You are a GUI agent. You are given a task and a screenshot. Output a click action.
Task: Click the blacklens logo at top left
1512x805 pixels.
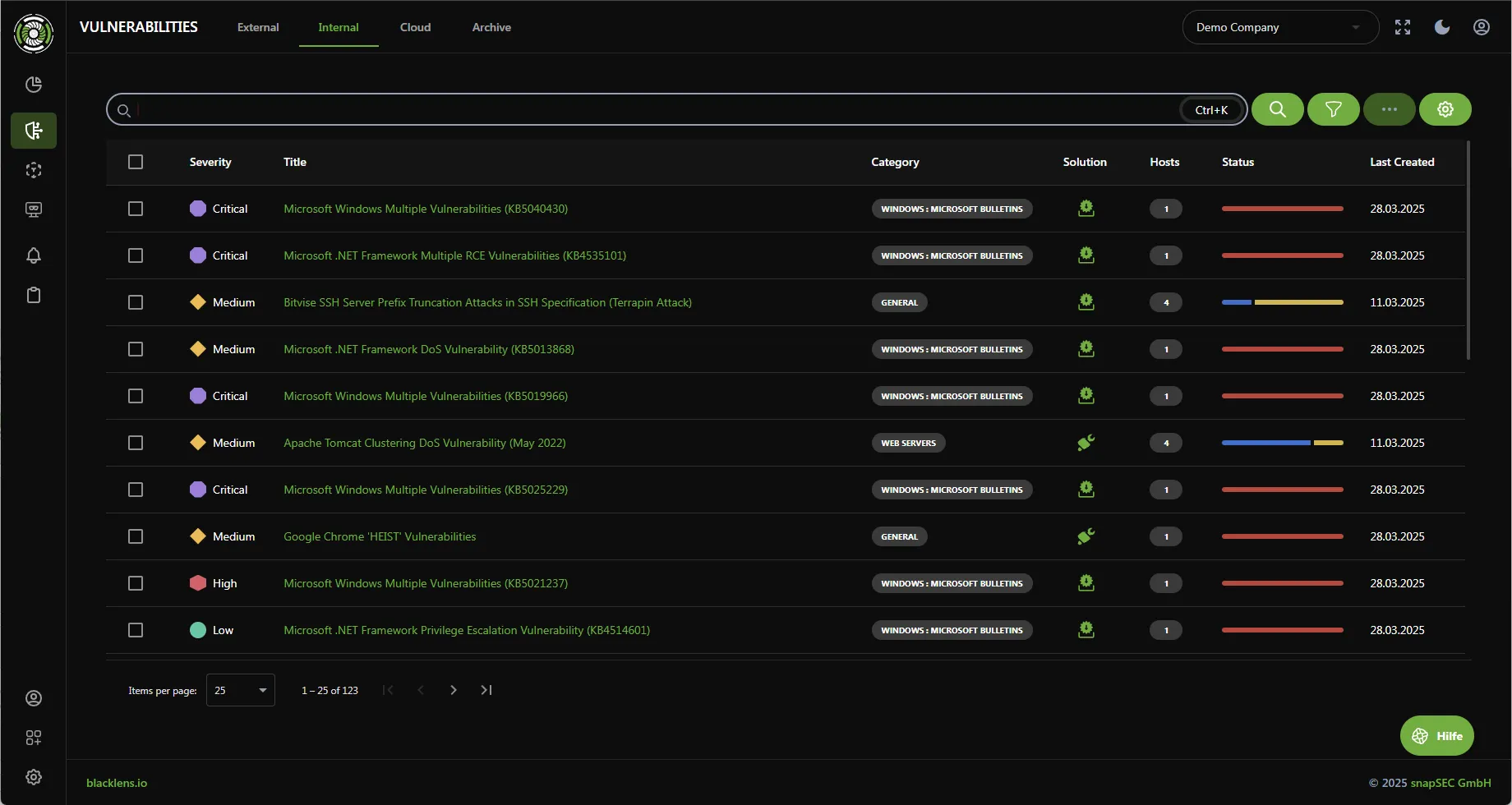pos(34,34)
